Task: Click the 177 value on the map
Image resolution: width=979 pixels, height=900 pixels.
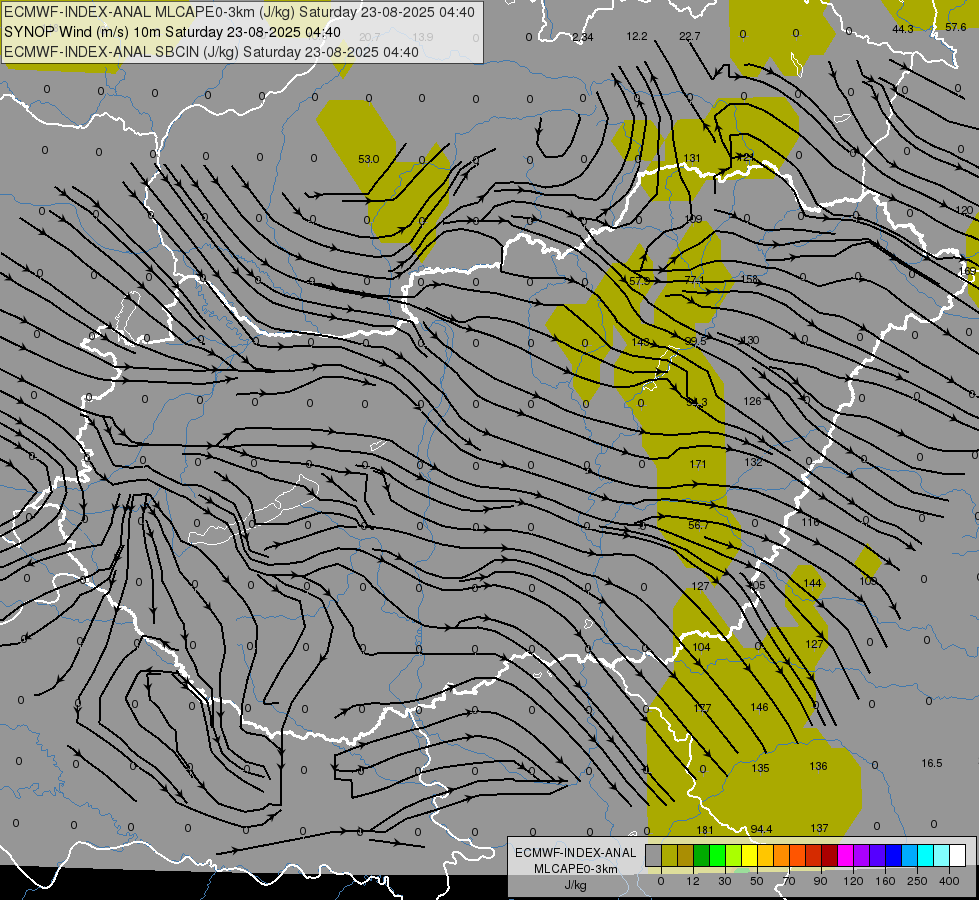Action: (x=702, y=708)
